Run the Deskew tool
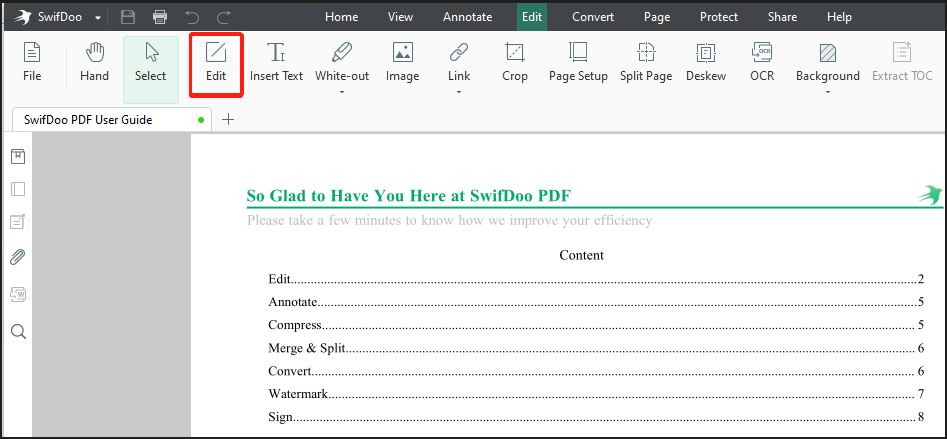Image resolution: width=947 pixels, height=439 pixels. 705,62
